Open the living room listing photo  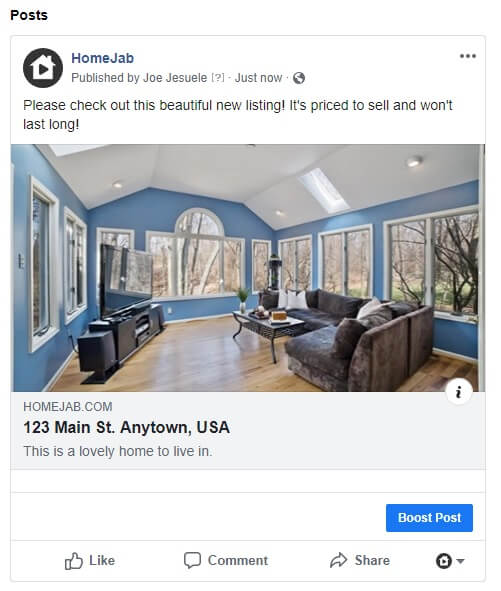pos(248,268)
